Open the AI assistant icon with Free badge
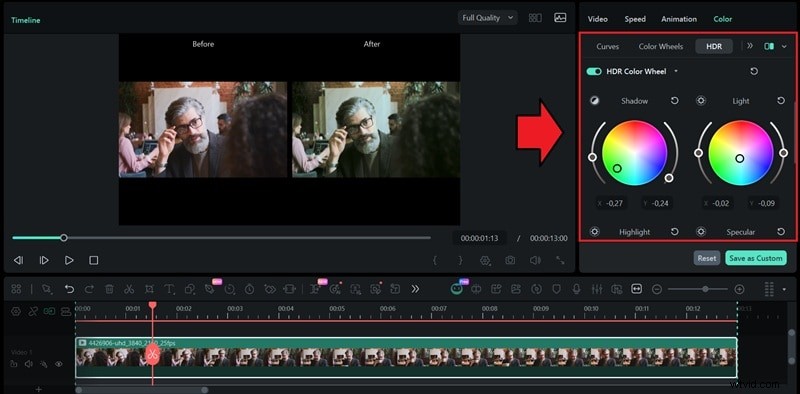Screen dimensions: 800x394 click(457, 288)
